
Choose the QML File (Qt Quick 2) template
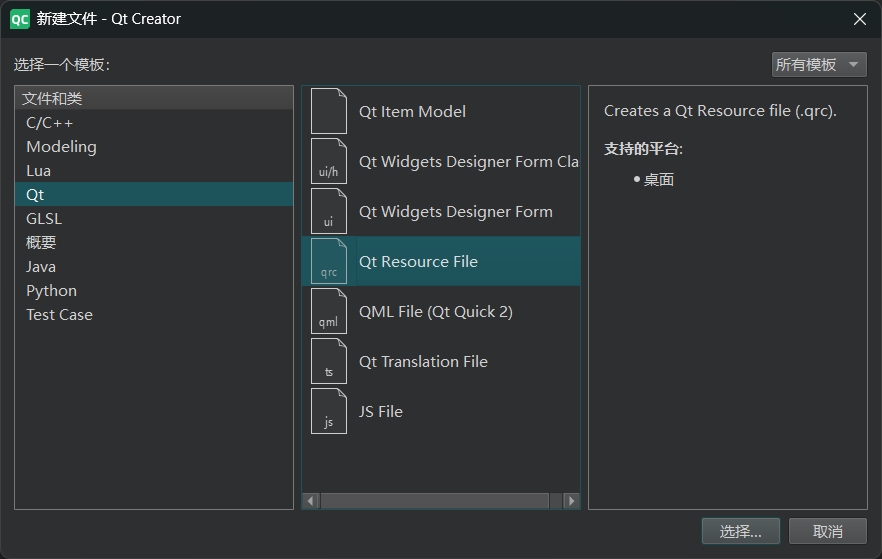click(441, 312)
